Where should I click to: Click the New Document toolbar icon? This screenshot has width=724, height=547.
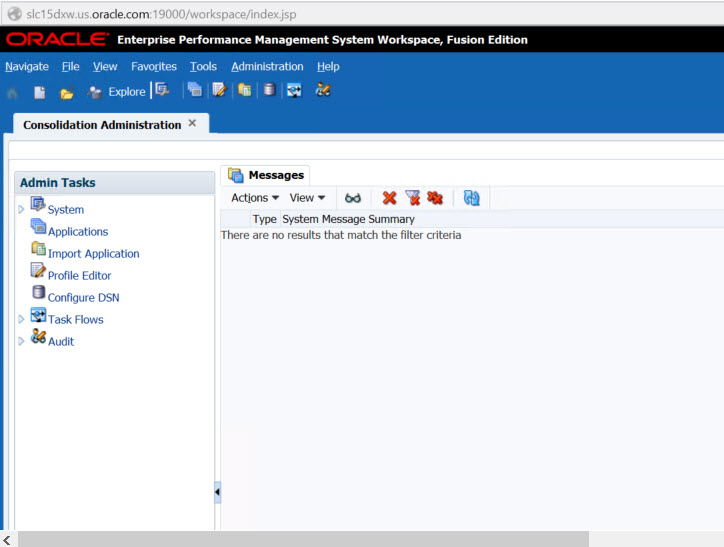(40, 92)
